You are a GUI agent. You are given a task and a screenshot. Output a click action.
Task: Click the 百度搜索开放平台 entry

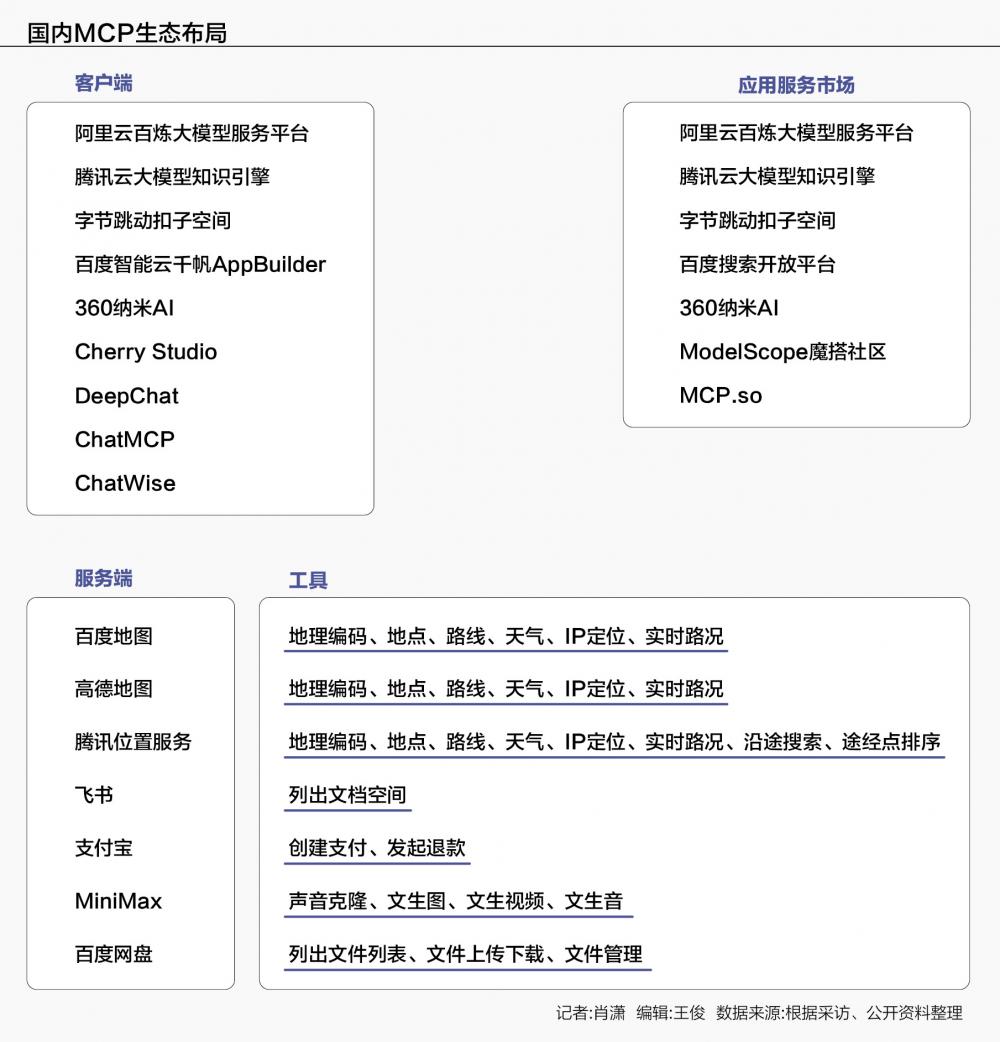coord(757,264)
